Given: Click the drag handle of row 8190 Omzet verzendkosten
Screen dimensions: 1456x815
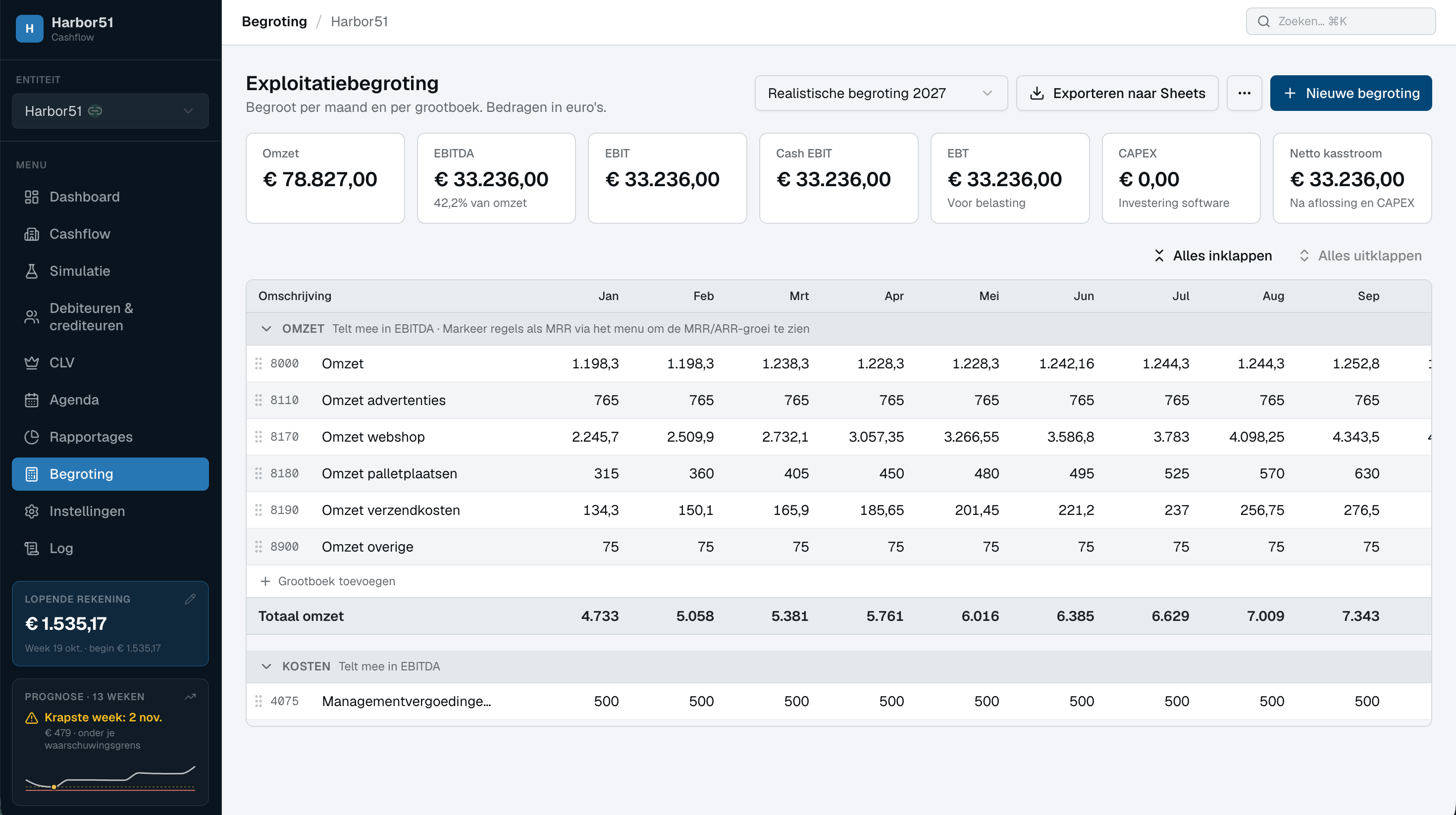Looking at the screenshot, I should (259, 510).
